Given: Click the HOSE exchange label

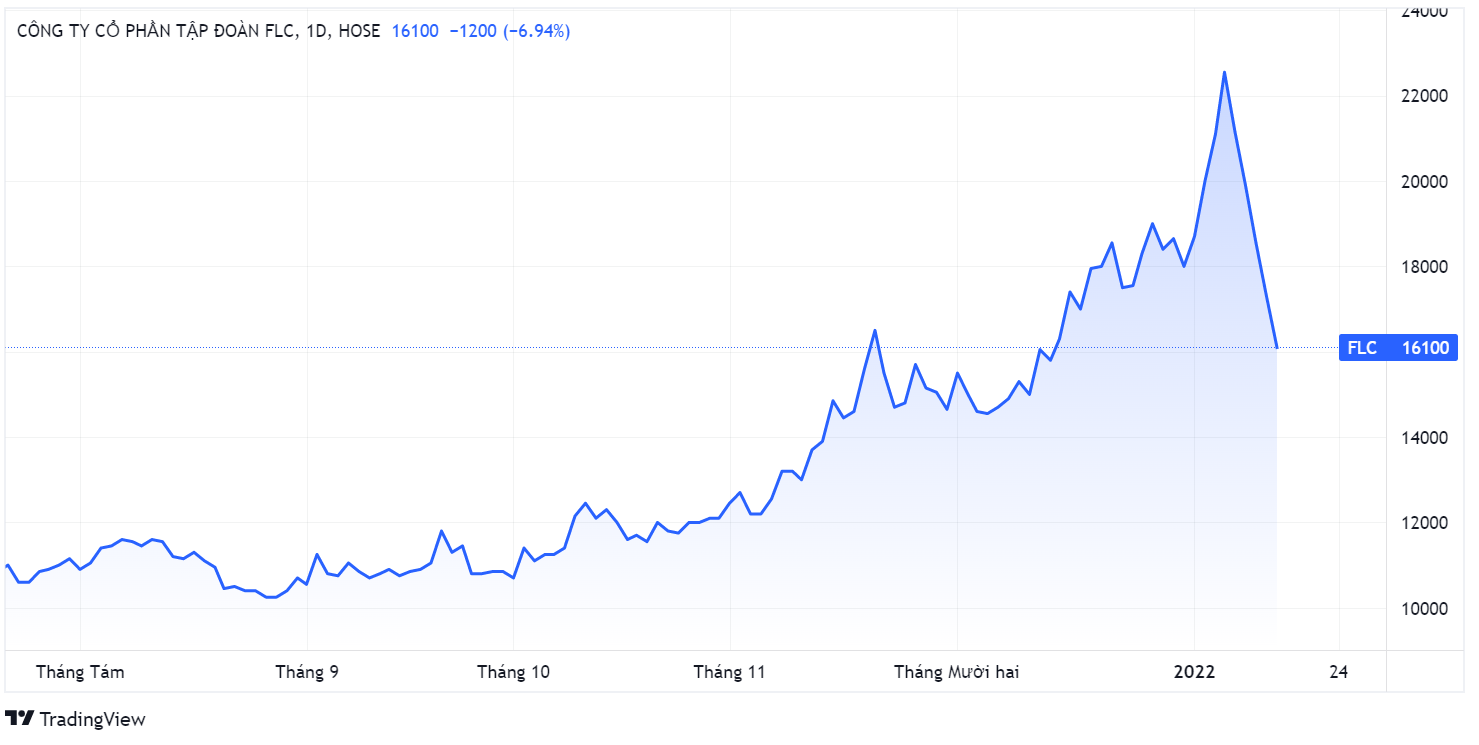Looking at the screenshot, I should click(x=359, y=31).
